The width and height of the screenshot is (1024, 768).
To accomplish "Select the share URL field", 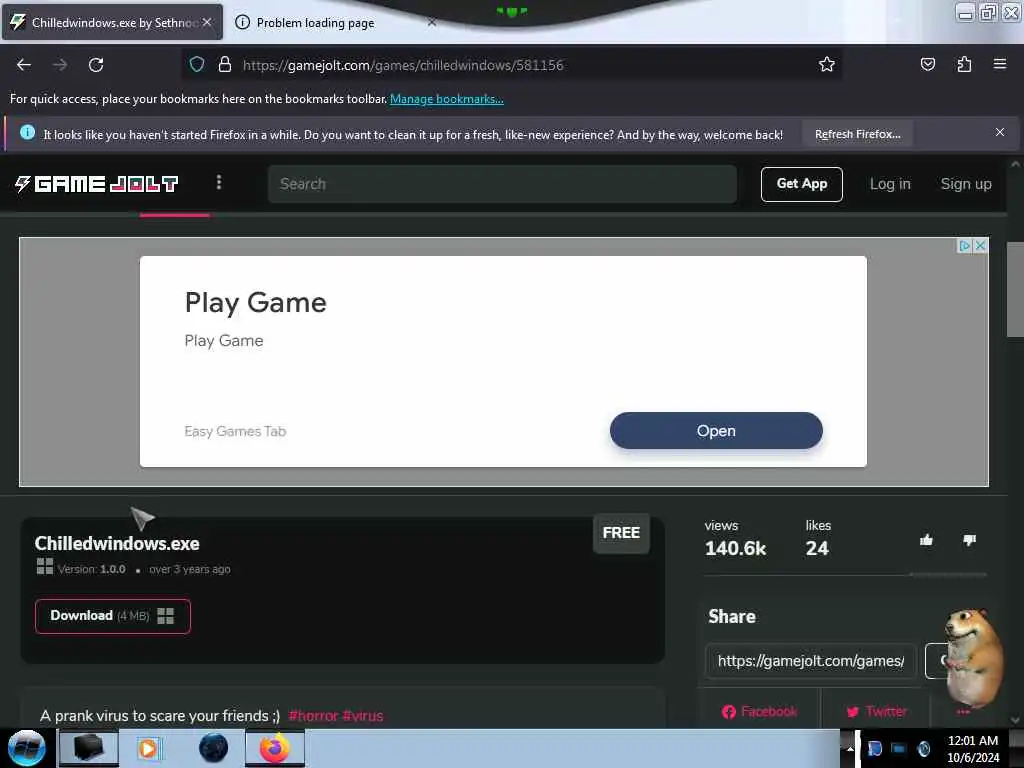I will point(810,661).
